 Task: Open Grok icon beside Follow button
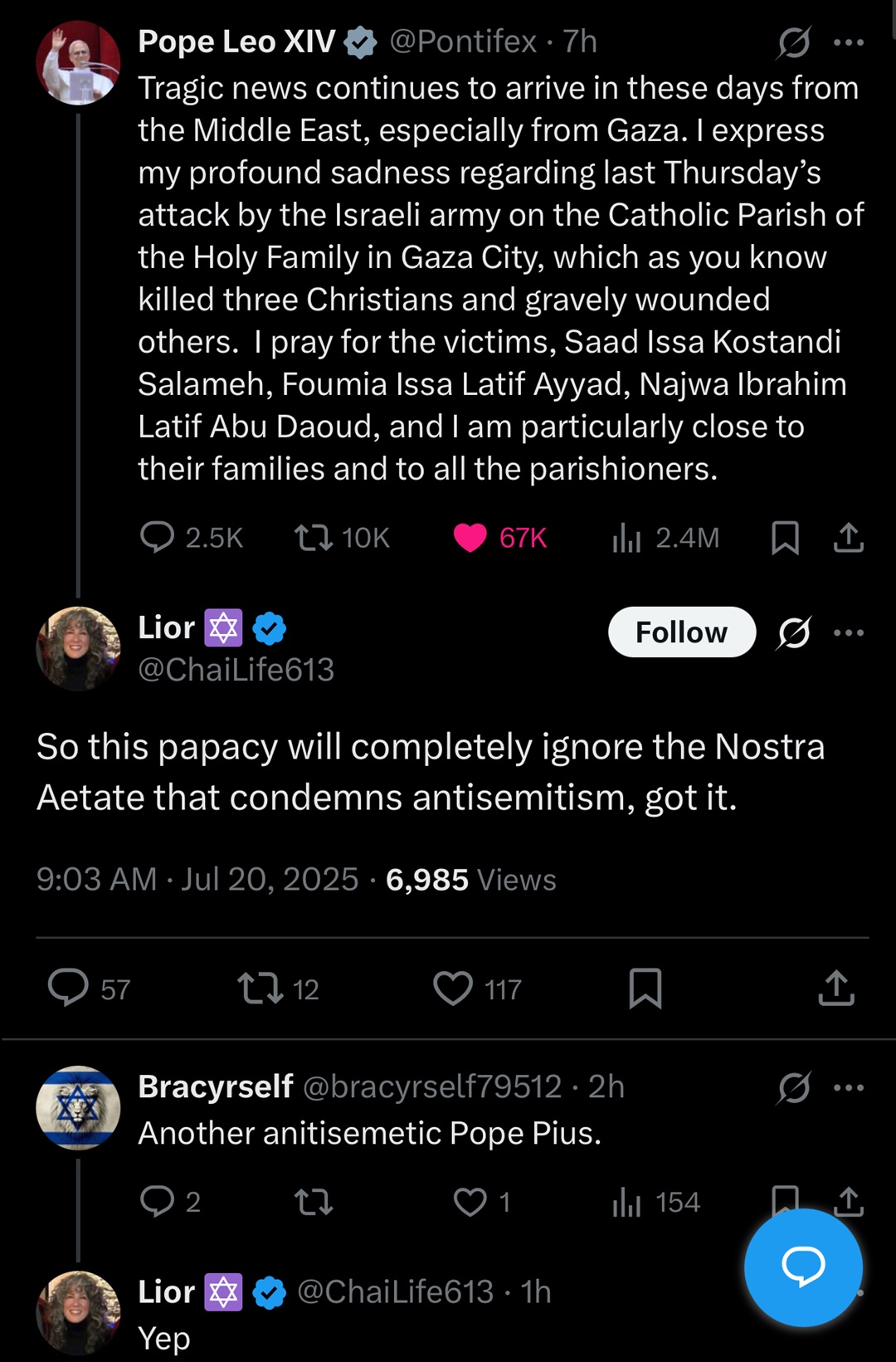coord(794,632)
